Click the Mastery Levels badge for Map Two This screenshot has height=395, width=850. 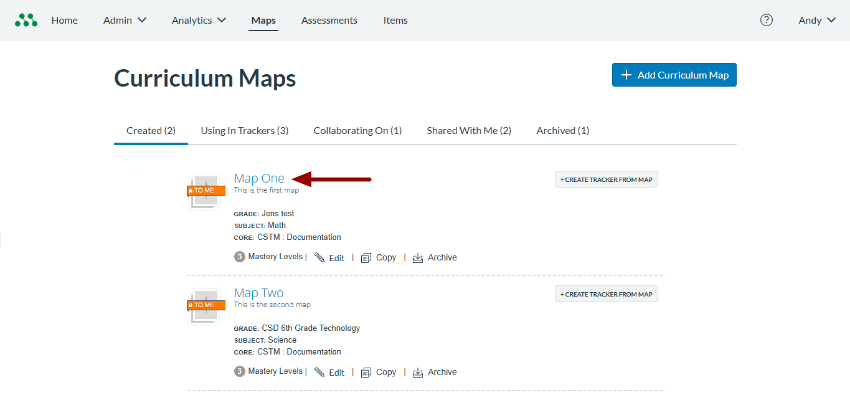pos(239,372)
